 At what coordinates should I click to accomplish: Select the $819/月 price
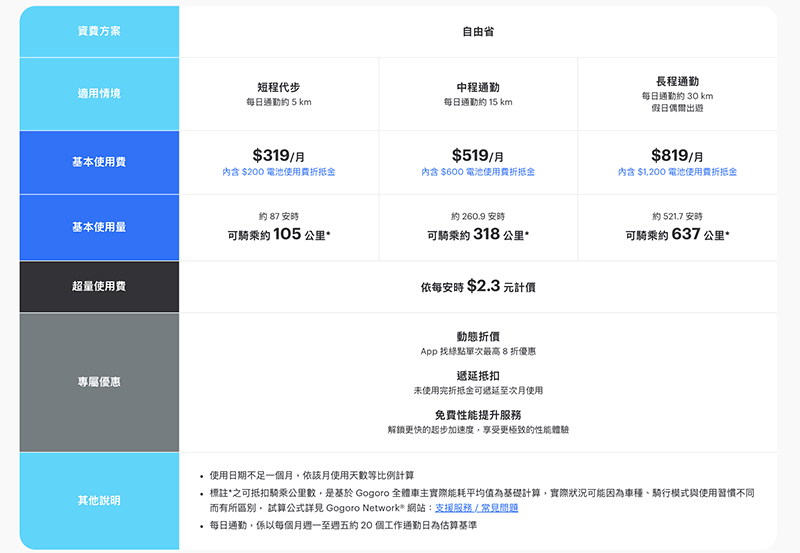coord(677,155)
